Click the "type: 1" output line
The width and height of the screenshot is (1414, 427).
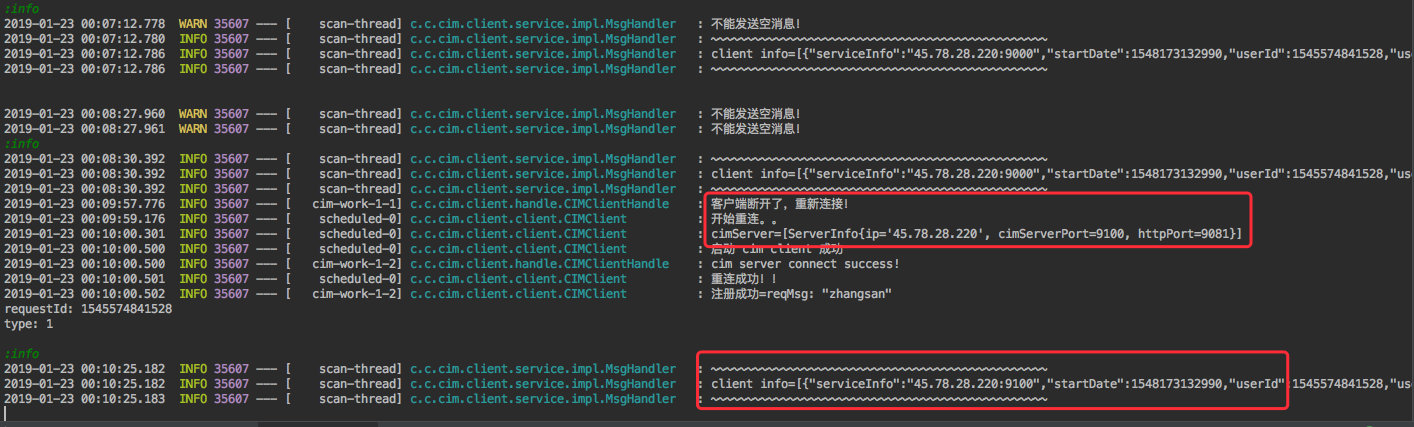tap(29, 324)
